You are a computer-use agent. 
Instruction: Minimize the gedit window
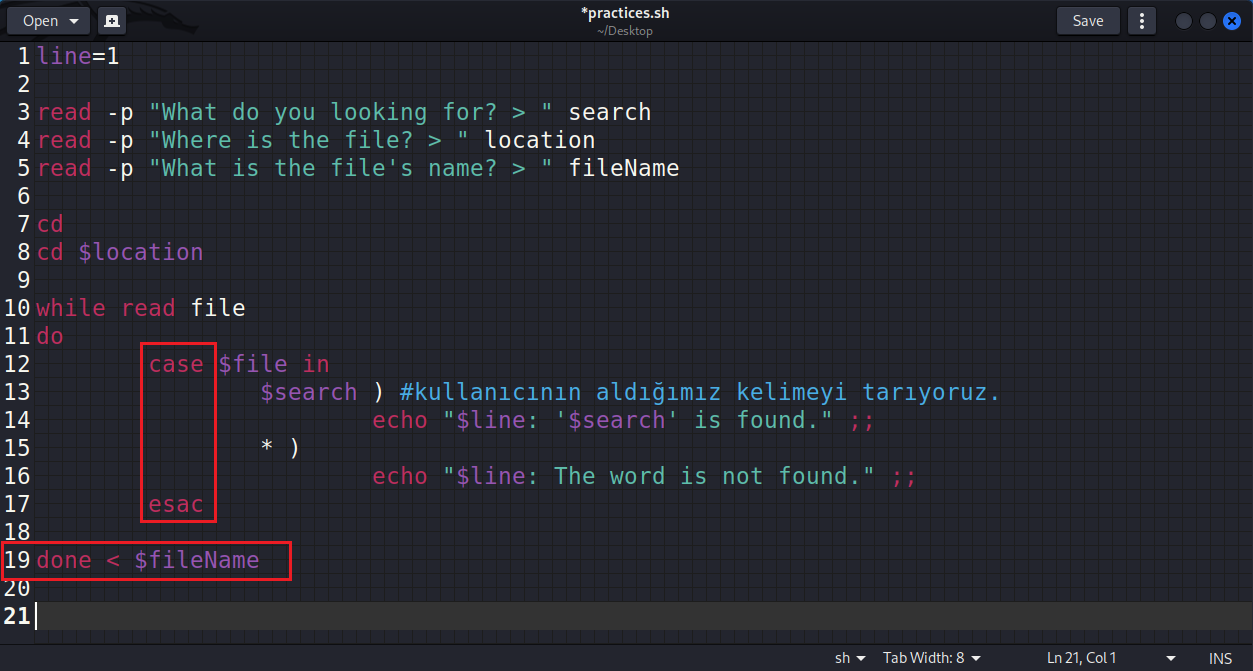coord(1184,21)
